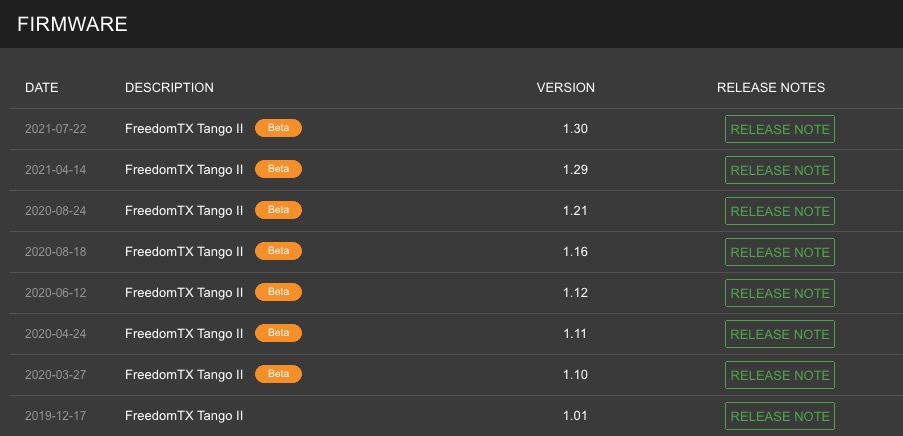
Task: View release note for version 1.12
Action: (779, 293)
